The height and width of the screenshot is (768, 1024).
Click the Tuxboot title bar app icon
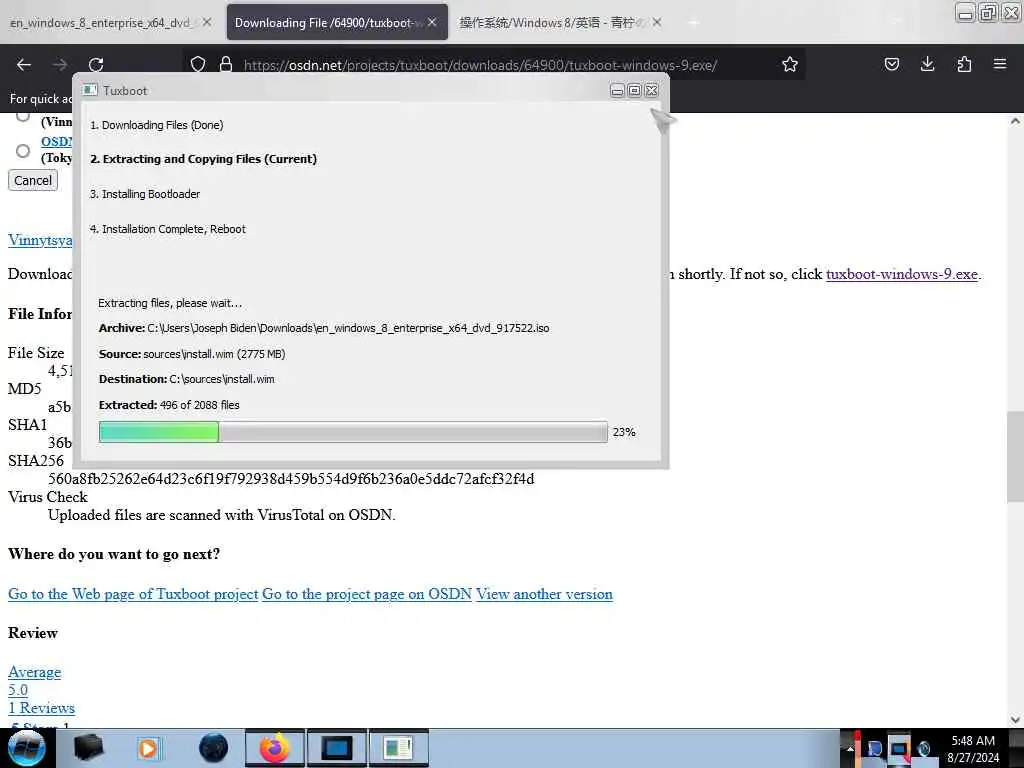tap(90, 90)
